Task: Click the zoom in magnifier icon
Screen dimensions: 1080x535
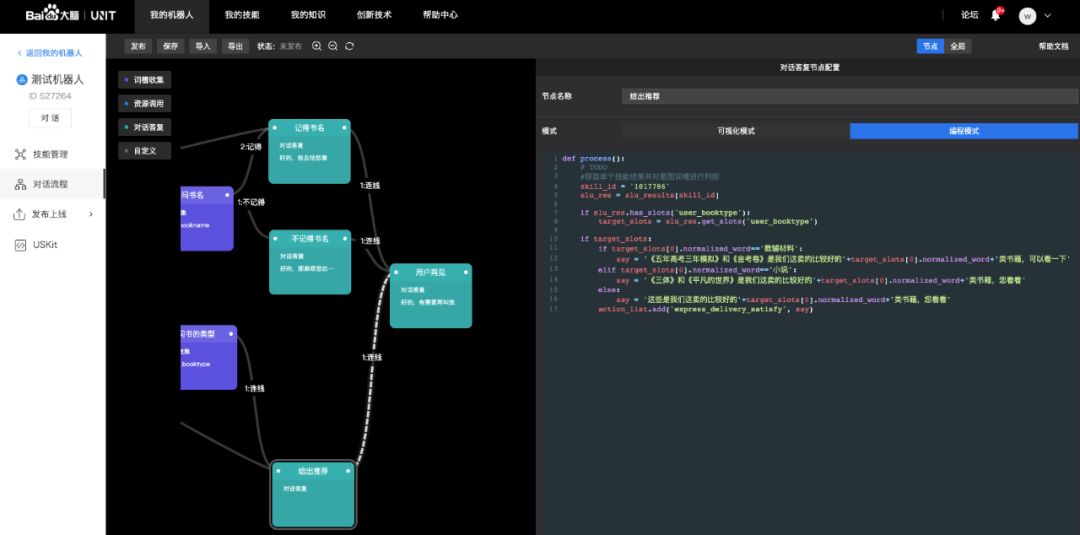Action: point(317,46)
